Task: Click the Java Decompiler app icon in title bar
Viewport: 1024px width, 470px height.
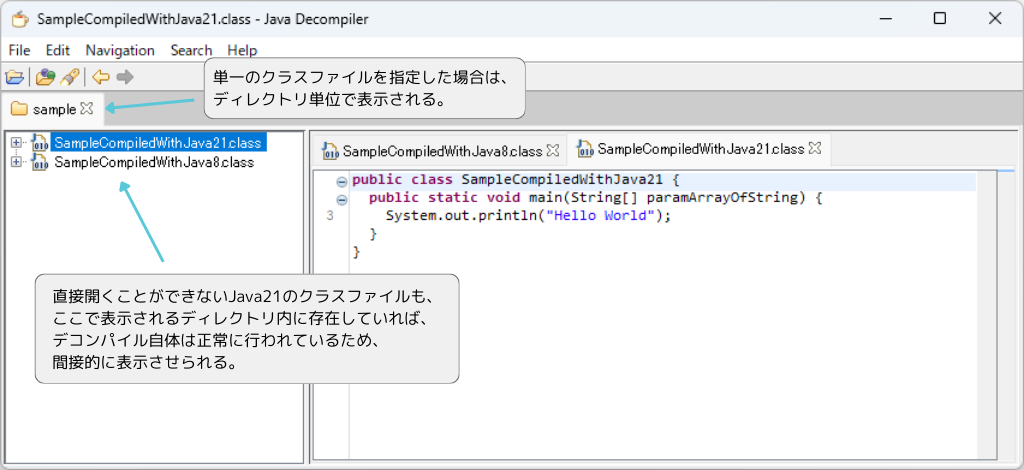Action: click(x=19, y=19)
